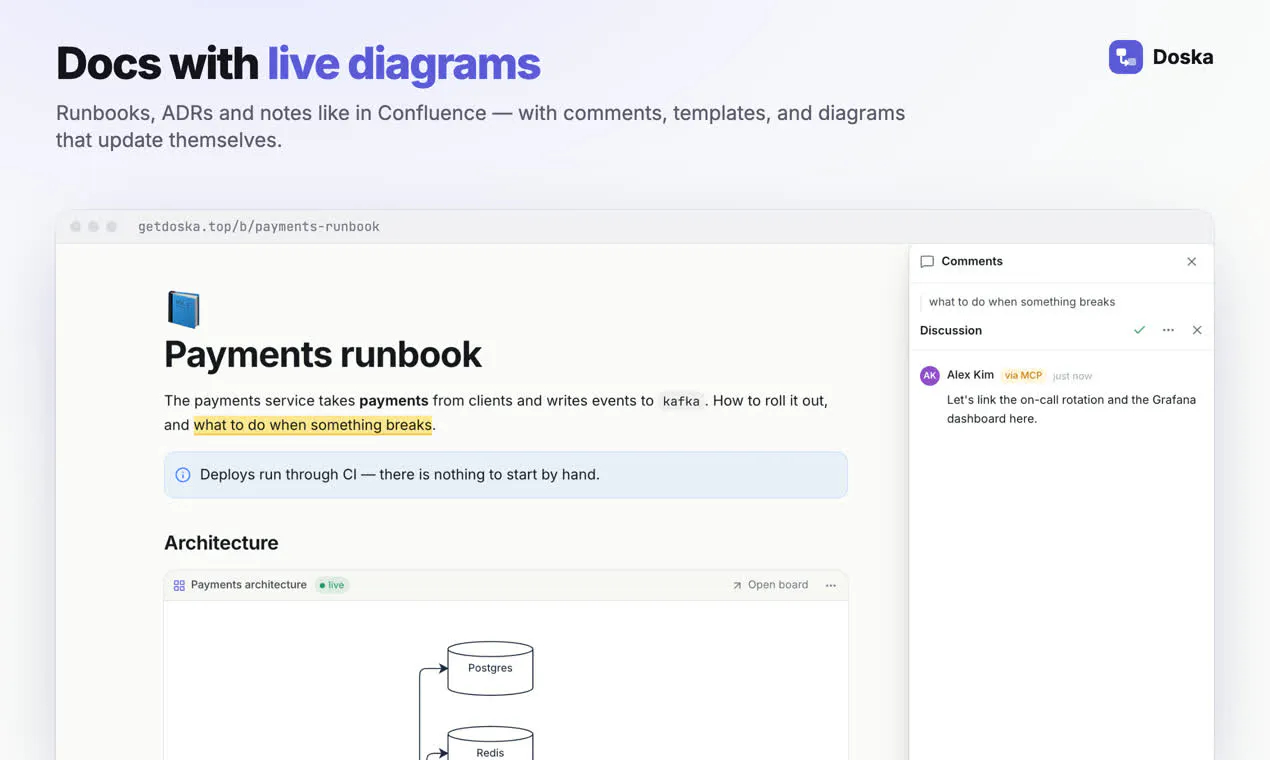Click the comment about Grafana dashboard
Image resolution: width=1270 pixels, height=760 pixels.
pos(1071,409)
